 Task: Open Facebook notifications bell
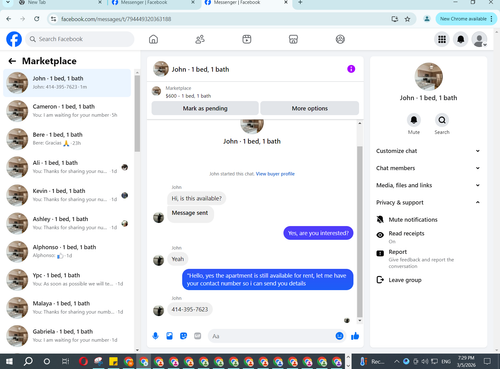[x=461, y=39]
